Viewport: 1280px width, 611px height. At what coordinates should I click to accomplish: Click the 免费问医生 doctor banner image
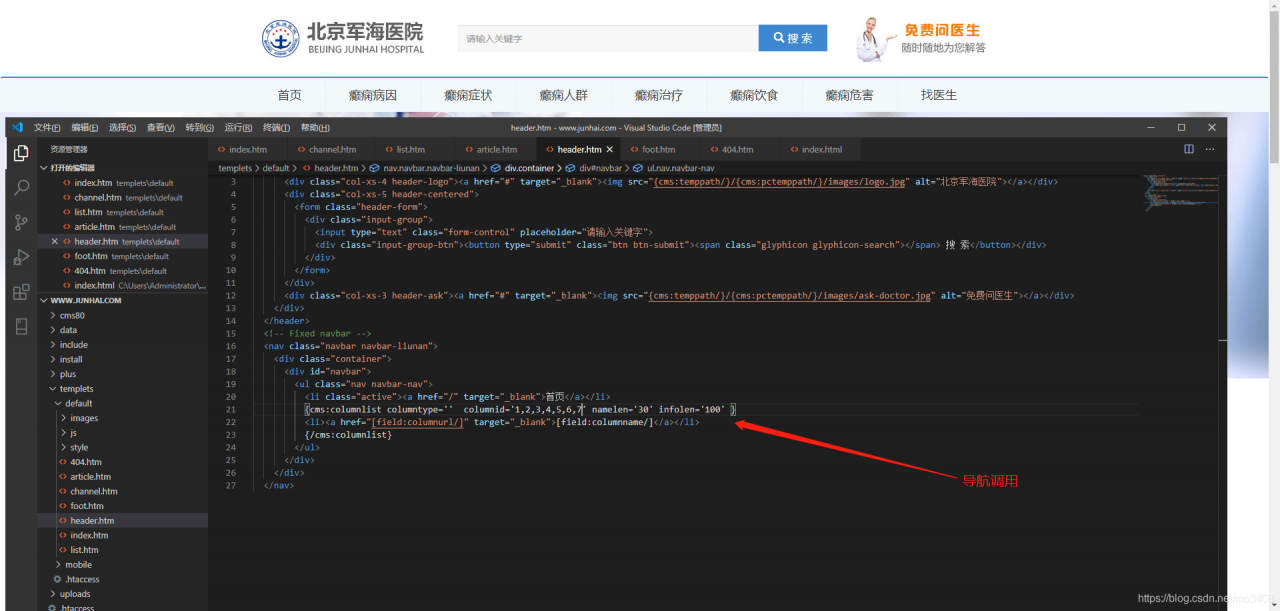(x=920, y=39)
